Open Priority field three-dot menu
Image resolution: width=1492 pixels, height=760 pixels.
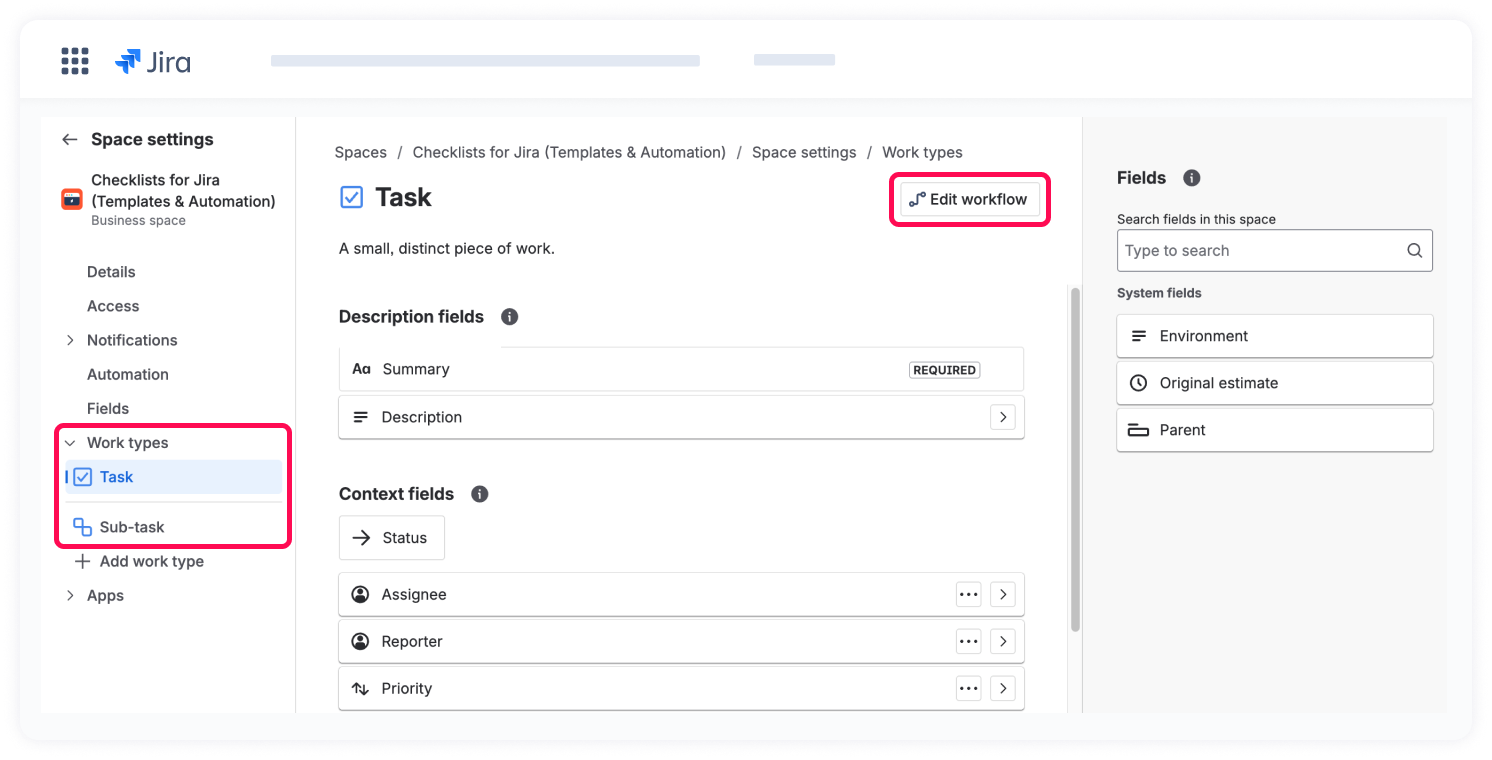tap(968, 689)
